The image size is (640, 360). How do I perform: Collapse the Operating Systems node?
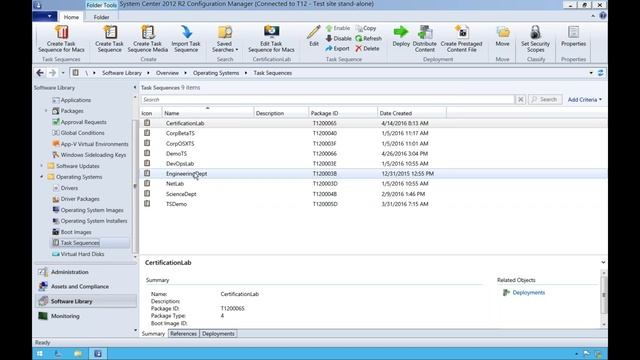tap(41, 177)
